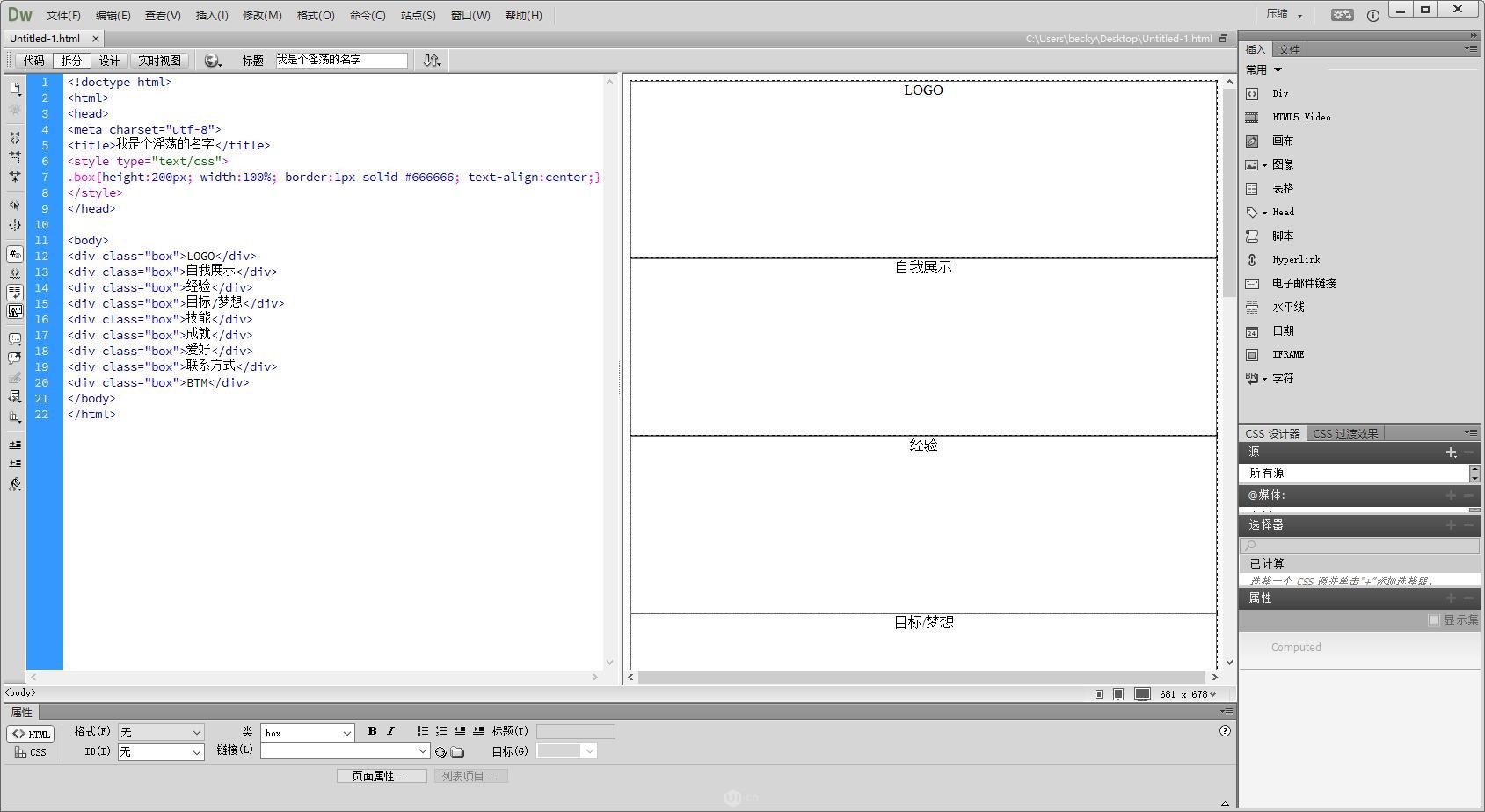
Task: Switch to Files (文件) panel tab
Action: click(1289, 49)
